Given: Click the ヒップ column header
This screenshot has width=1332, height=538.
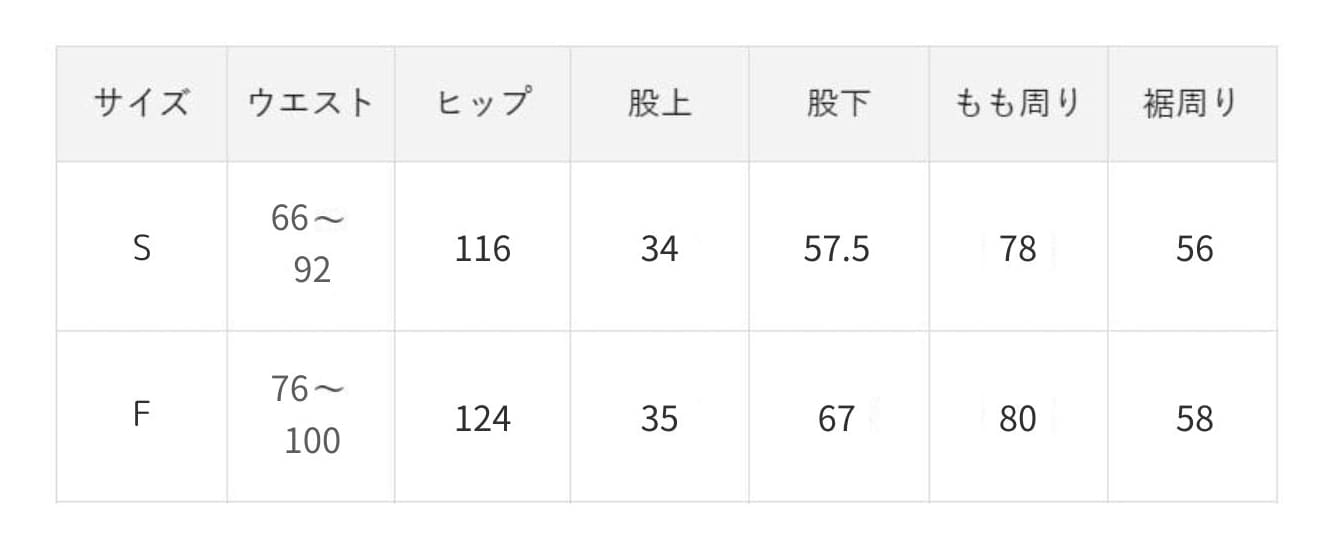Looking at the screenshot, I should coord(483,103).
